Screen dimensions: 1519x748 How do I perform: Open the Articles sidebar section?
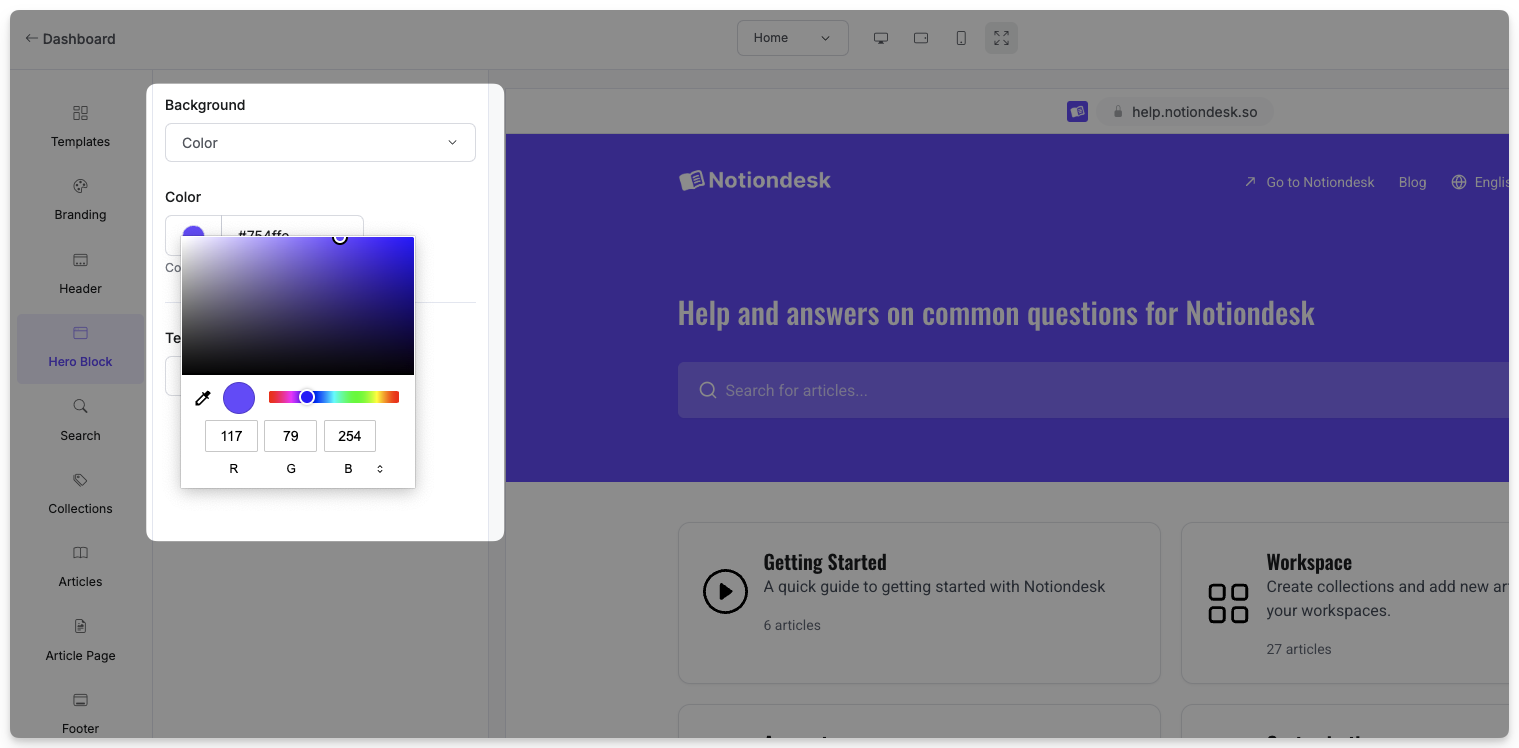click(x=80, y=568)
